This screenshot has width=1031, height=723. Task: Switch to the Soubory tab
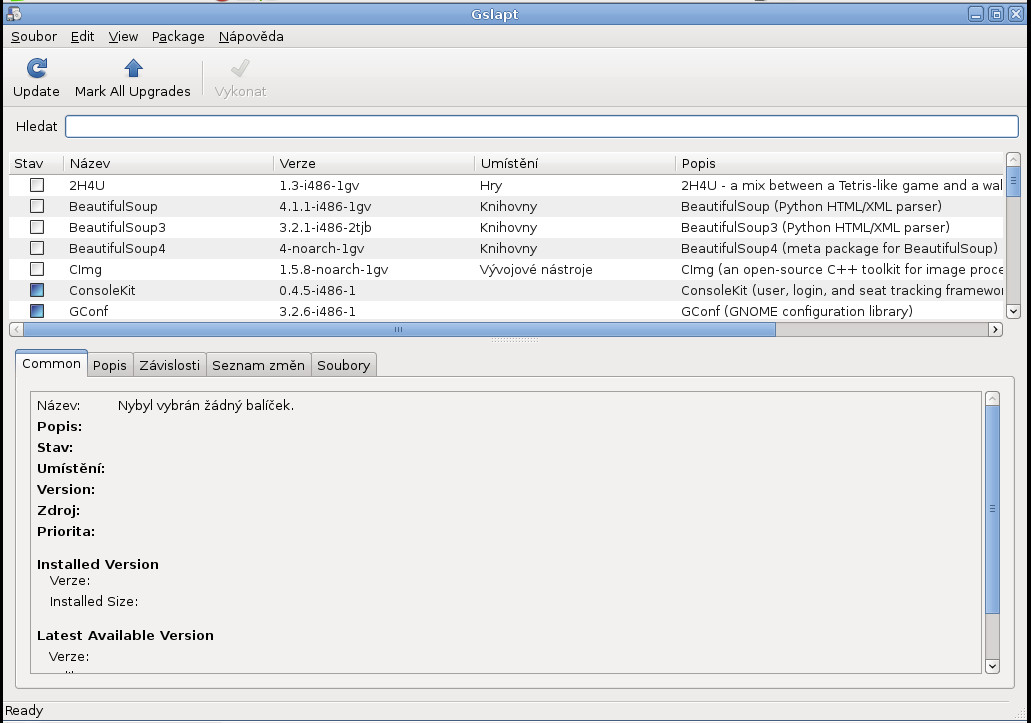pos(343,365)
